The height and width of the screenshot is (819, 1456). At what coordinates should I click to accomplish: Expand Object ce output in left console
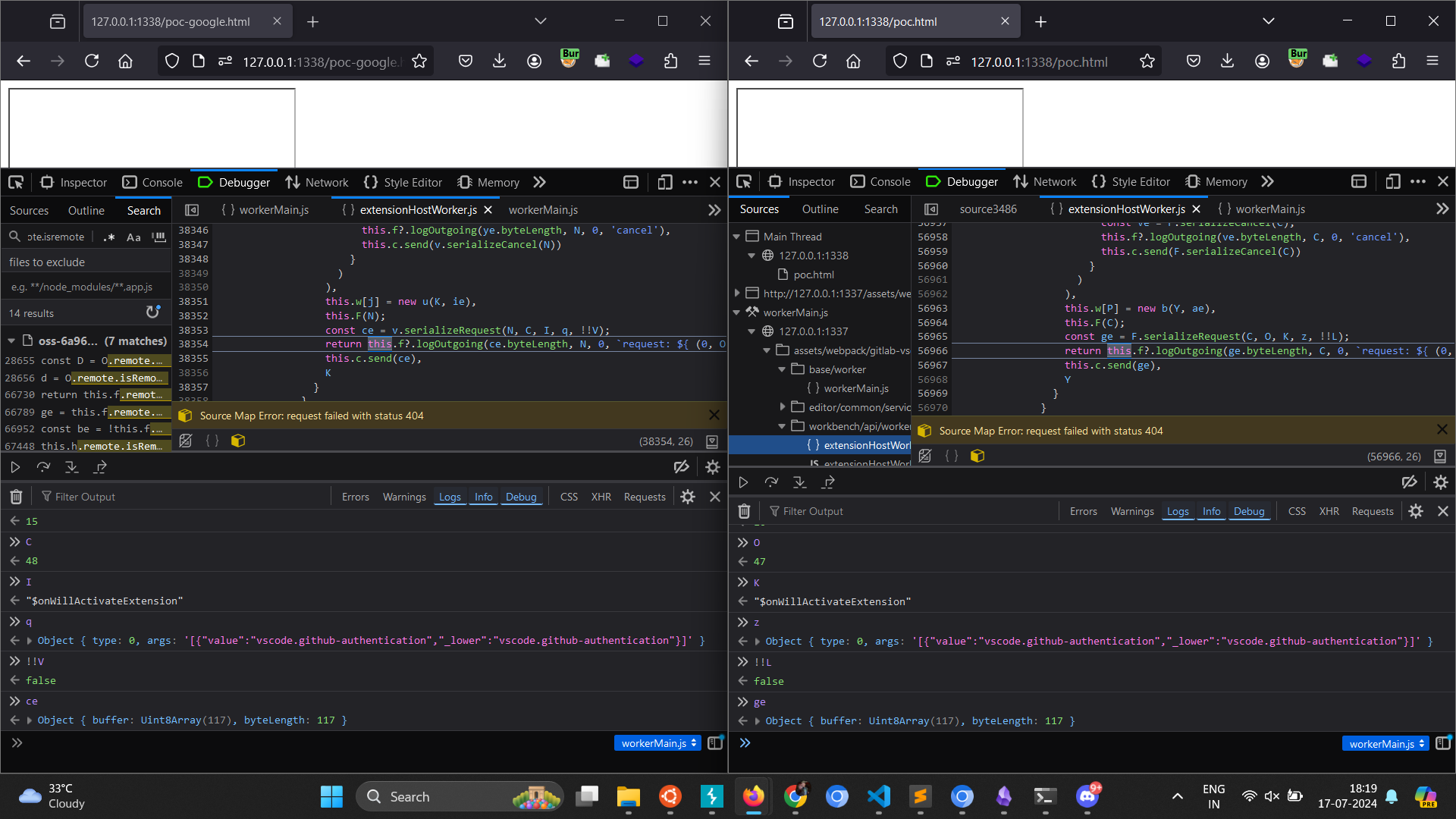click(x=30, y=720)
